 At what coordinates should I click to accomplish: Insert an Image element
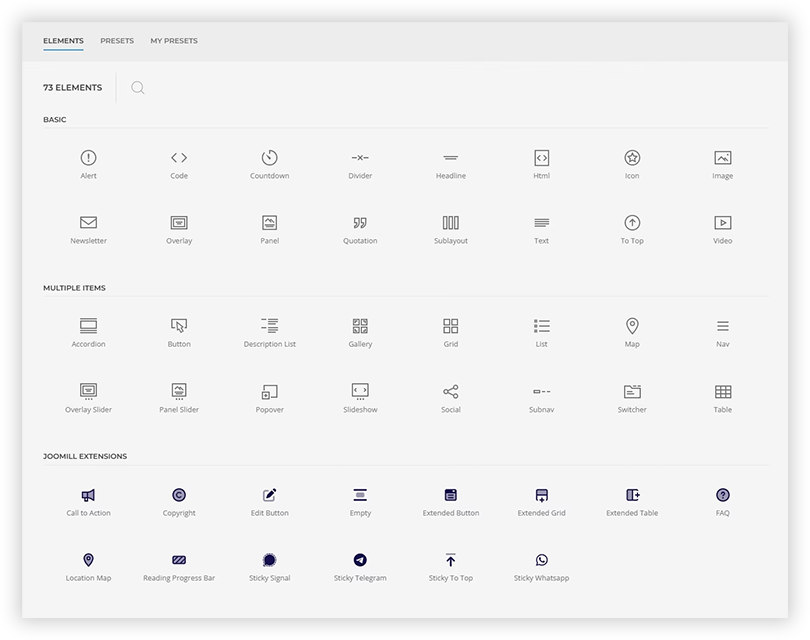[x=723, y=165]
